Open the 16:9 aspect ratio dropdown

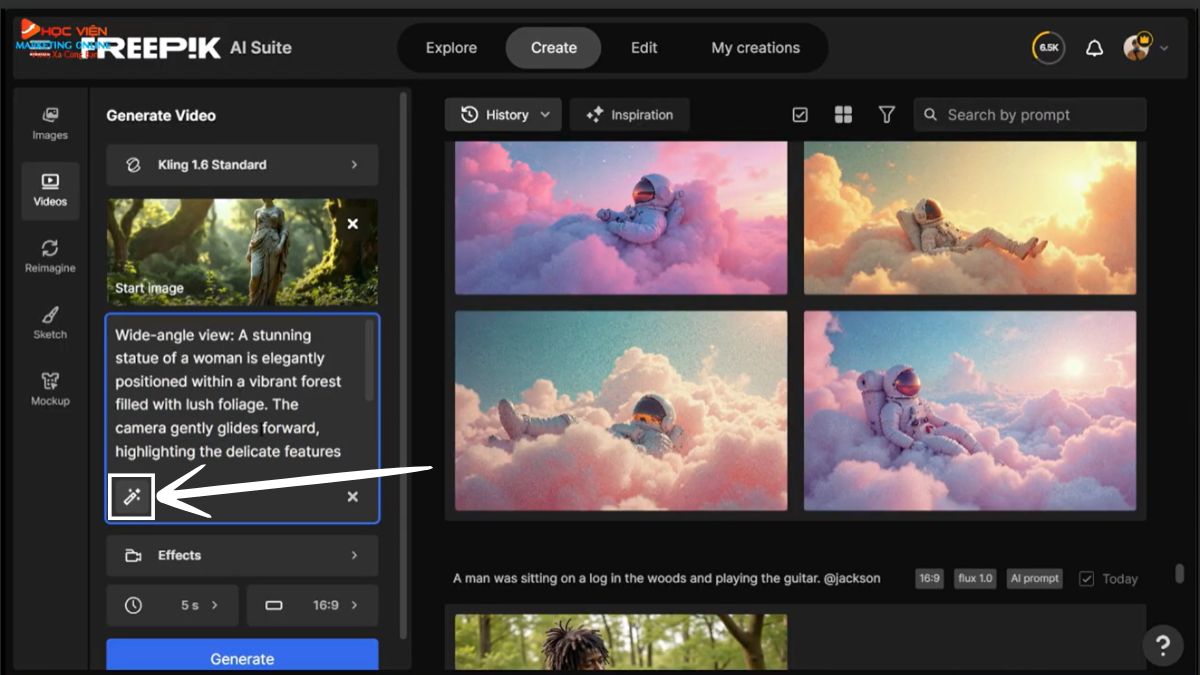[313, 605]
